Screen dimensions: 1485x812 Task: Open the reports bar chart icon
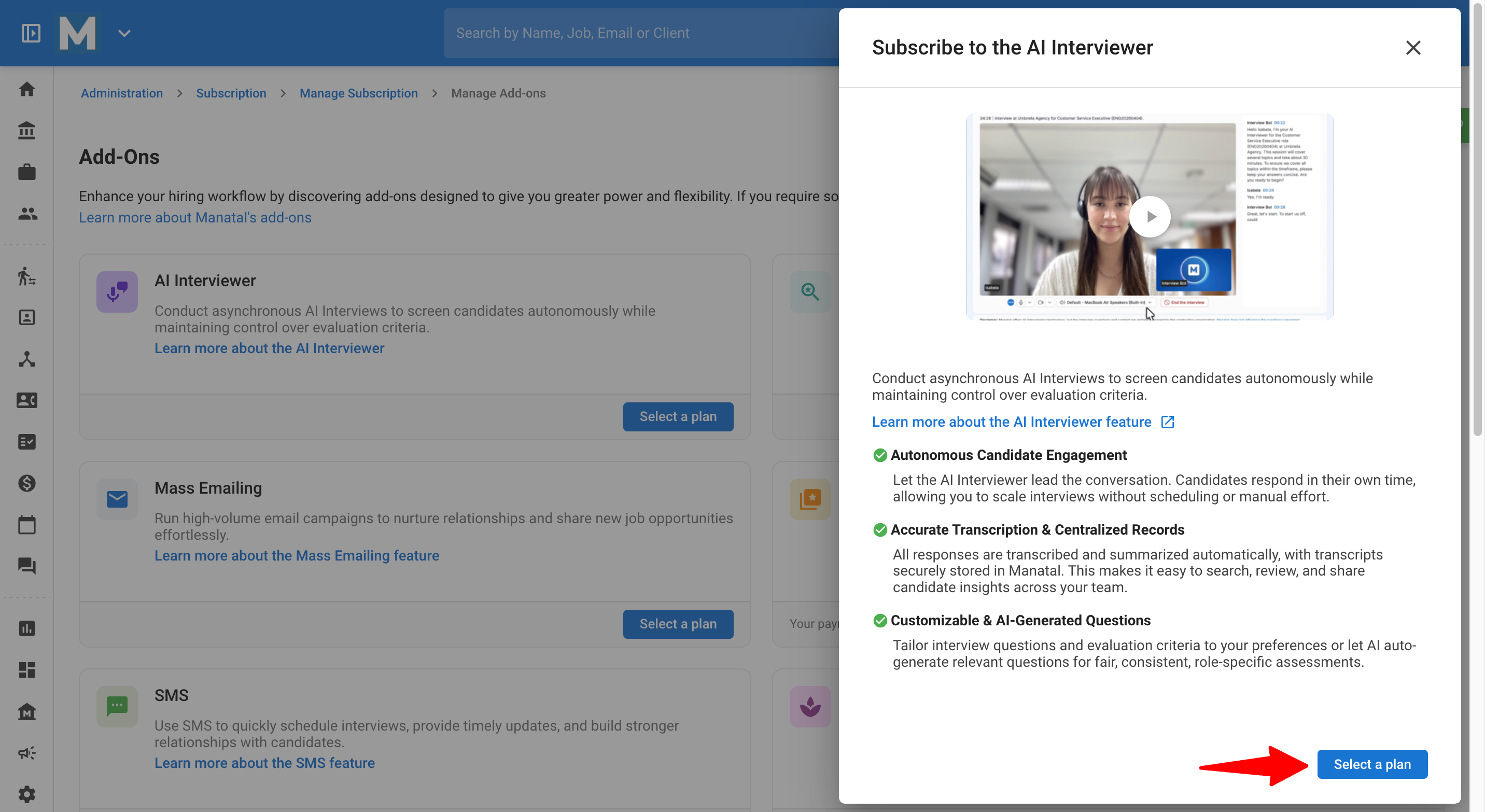(x=26, y=628)
